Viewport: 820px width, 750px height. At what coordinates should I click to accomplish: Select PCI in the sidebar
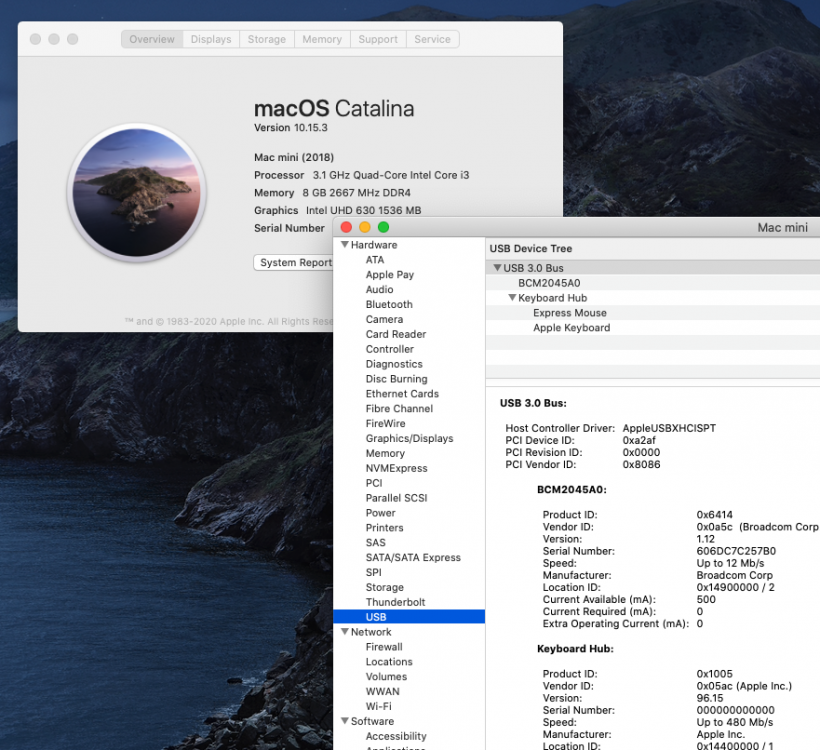click(x=374, y=483)
